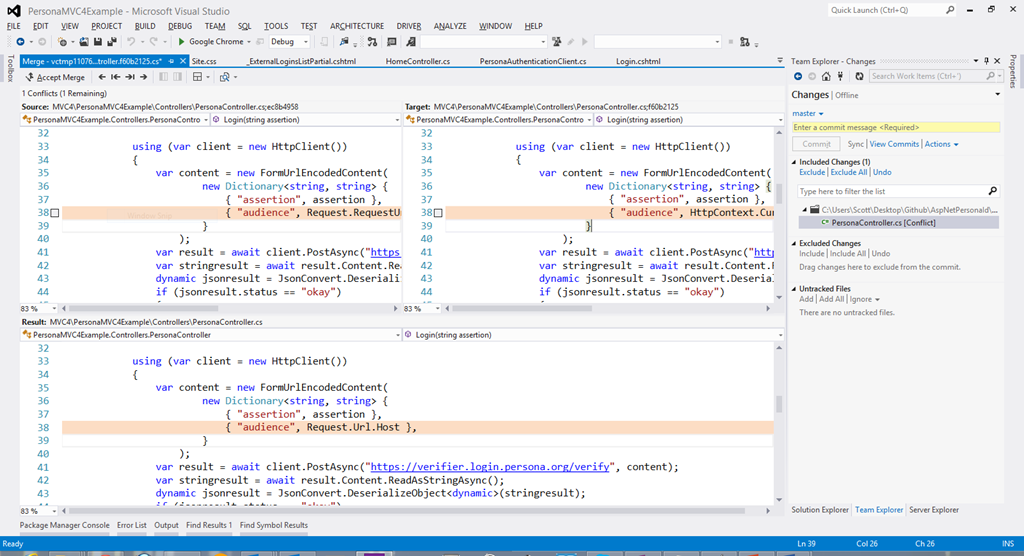Open the BUILD menu
1024x556 pixels.
145,26
